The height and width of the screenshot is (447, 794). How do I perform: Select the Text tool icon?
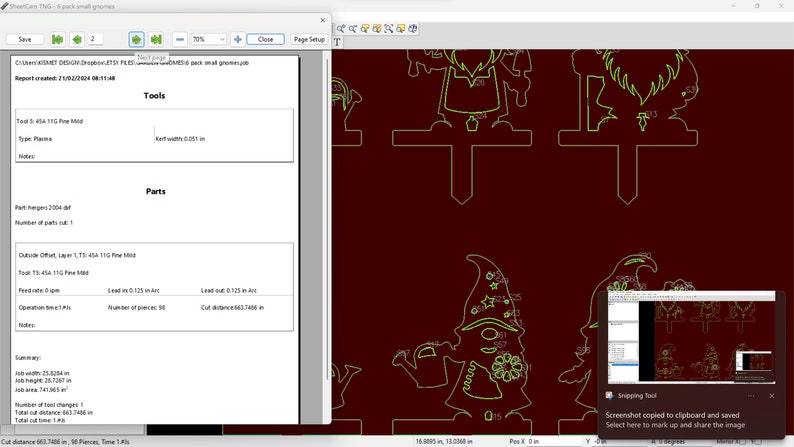[337, 42]
